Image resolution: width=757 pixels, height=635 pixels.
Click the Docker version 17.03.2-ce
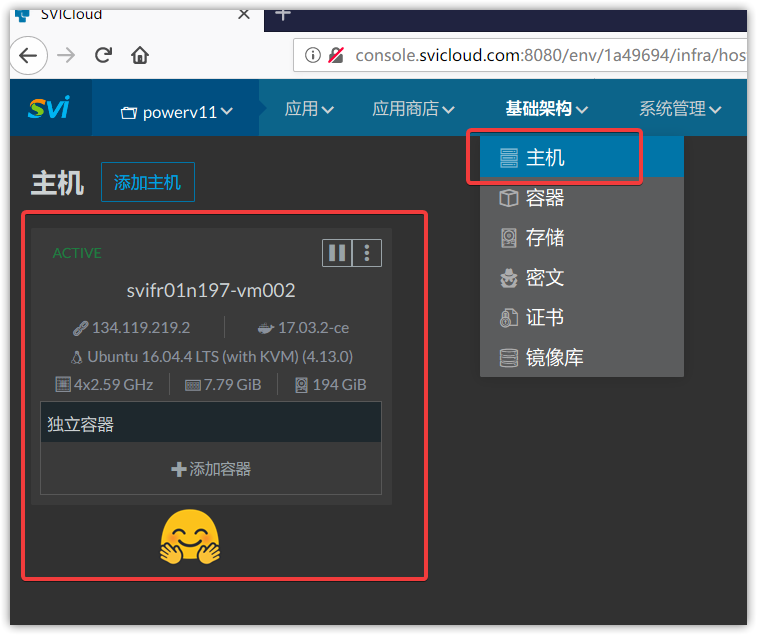click(x=313, y=328)
